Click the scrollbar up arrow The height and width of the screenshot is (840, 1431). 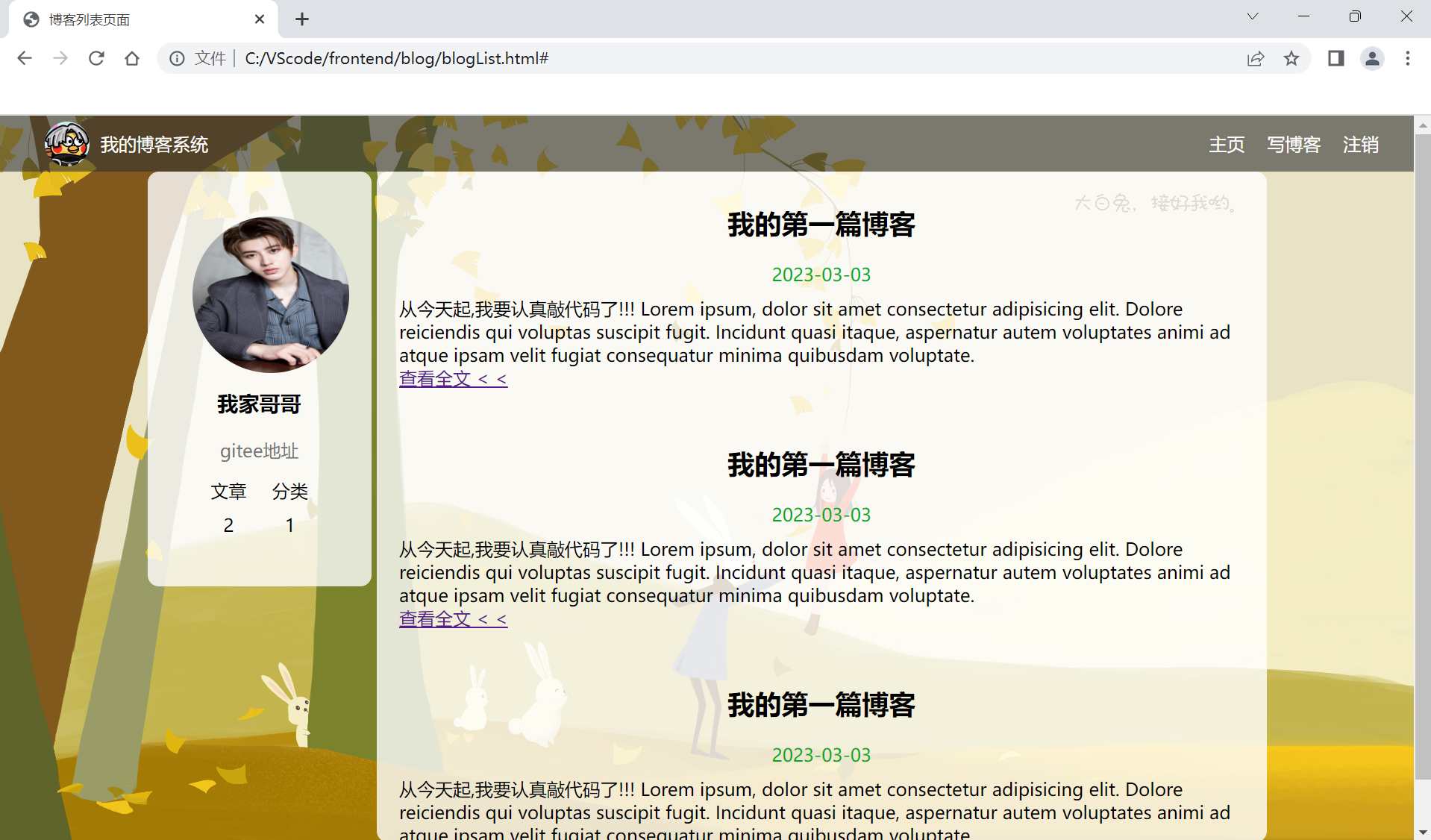pos(1423,125)
